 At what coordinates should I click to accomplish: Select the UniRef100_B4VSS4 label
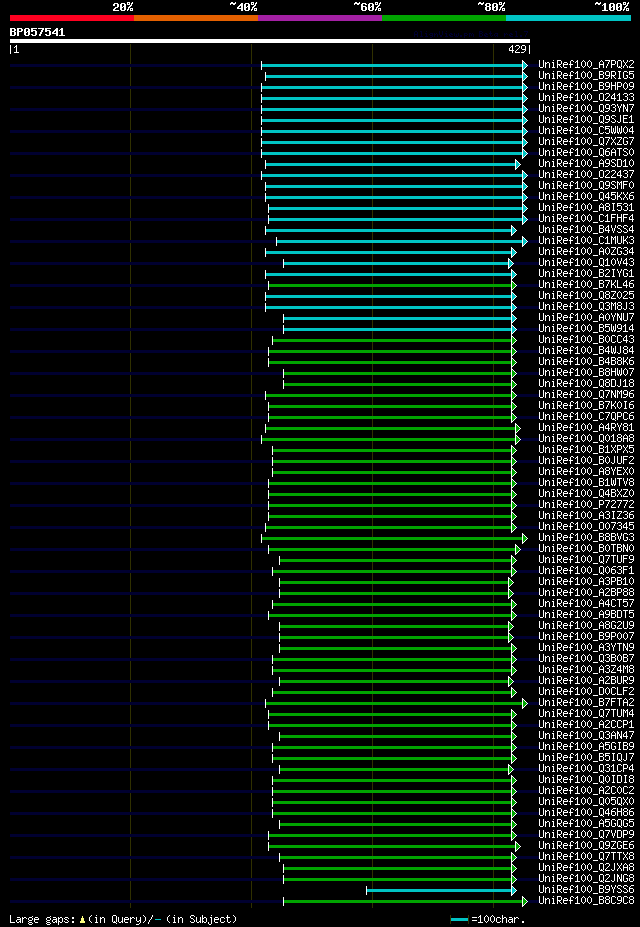pos(586,230)
